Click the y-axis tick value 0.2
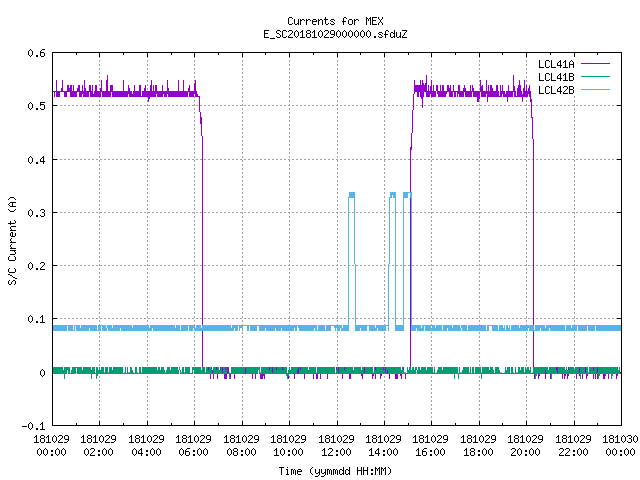The image size is (640, 480). [x=36, y=266]
